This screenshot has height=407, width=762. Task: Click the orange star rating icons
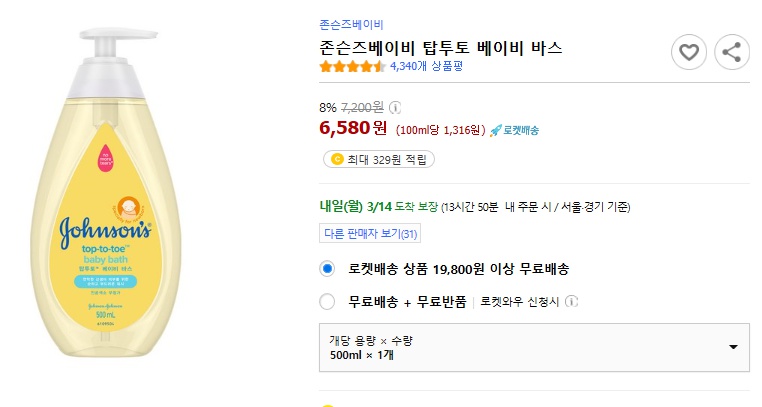coord(351,67)
